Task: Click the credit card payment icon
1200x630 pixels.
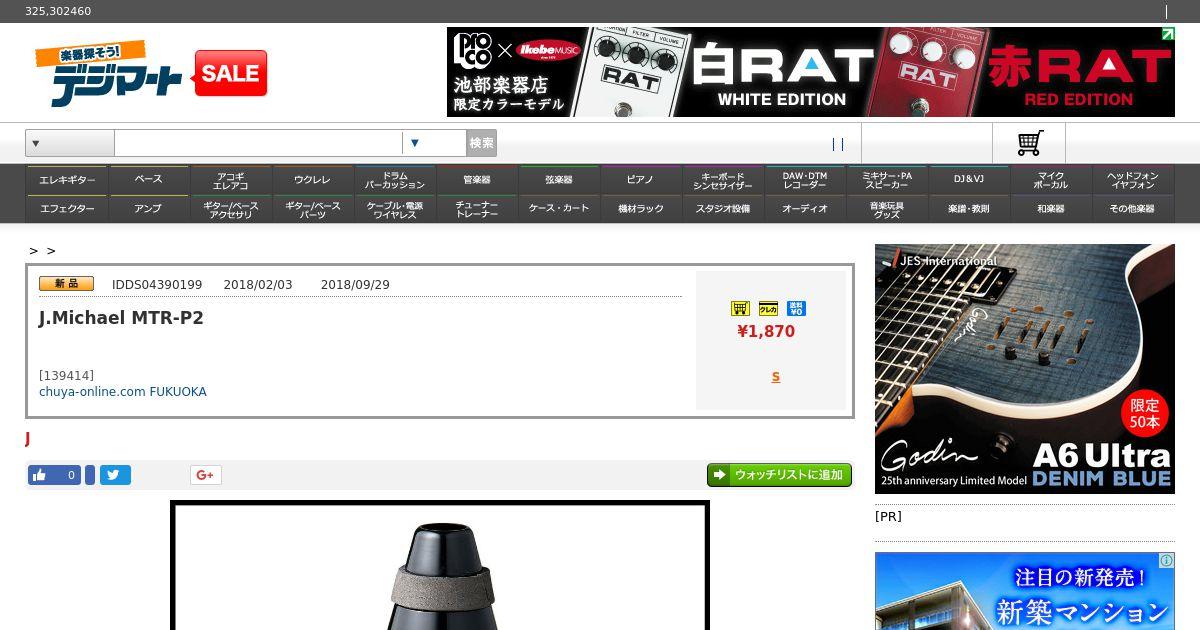Action: 768,308
